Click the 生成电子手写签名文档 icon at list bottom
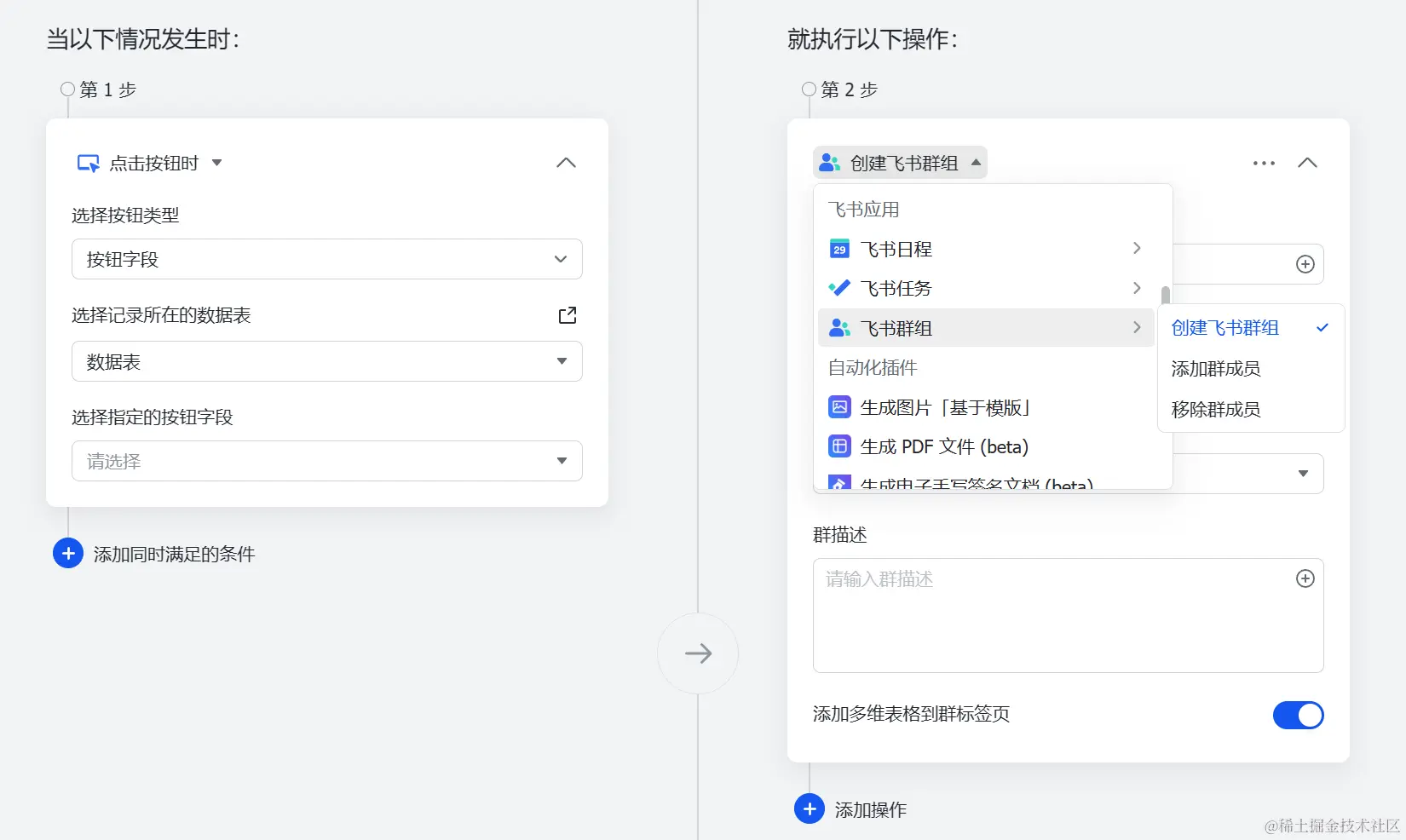The height and width of the screenshot is (840, 1406). pos(839,483)
